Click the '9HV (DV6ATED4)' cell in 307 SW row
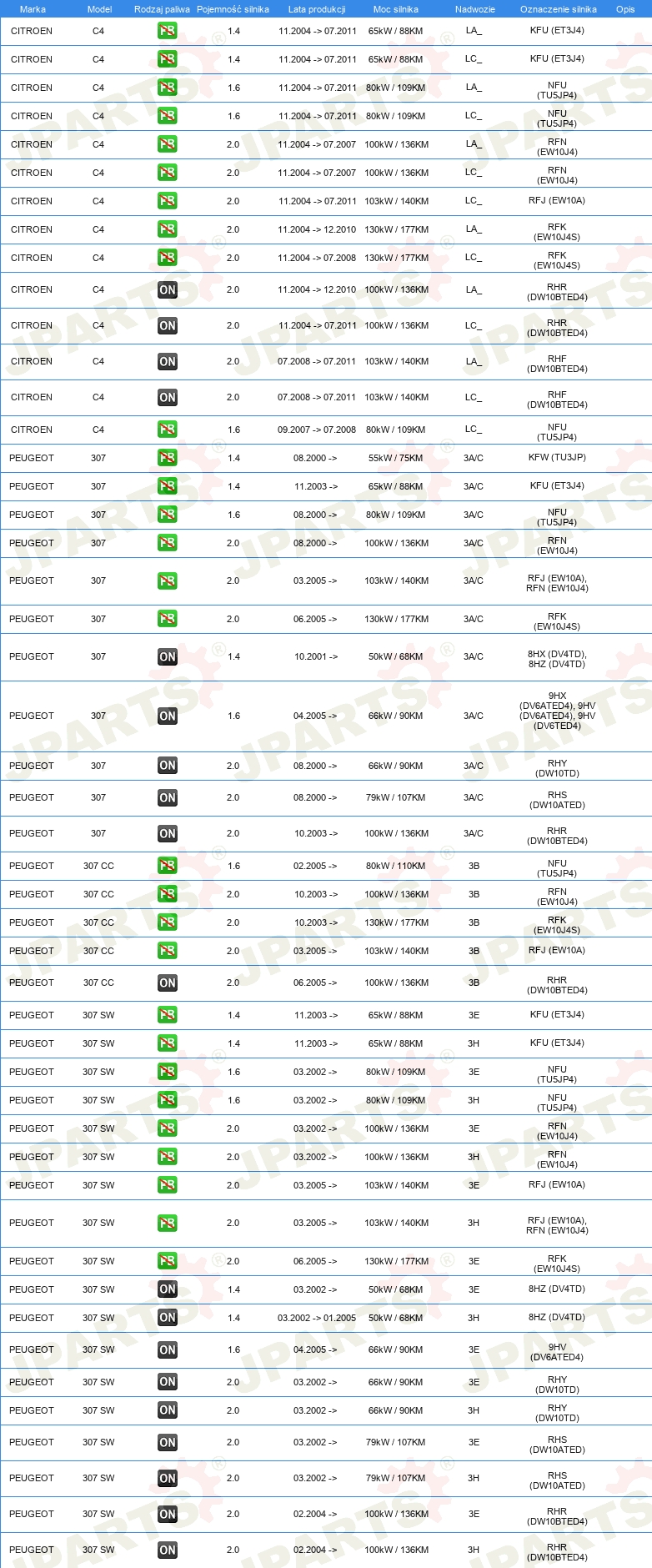The width and height of the screenshot is (652, 1568). point(557,1352)
